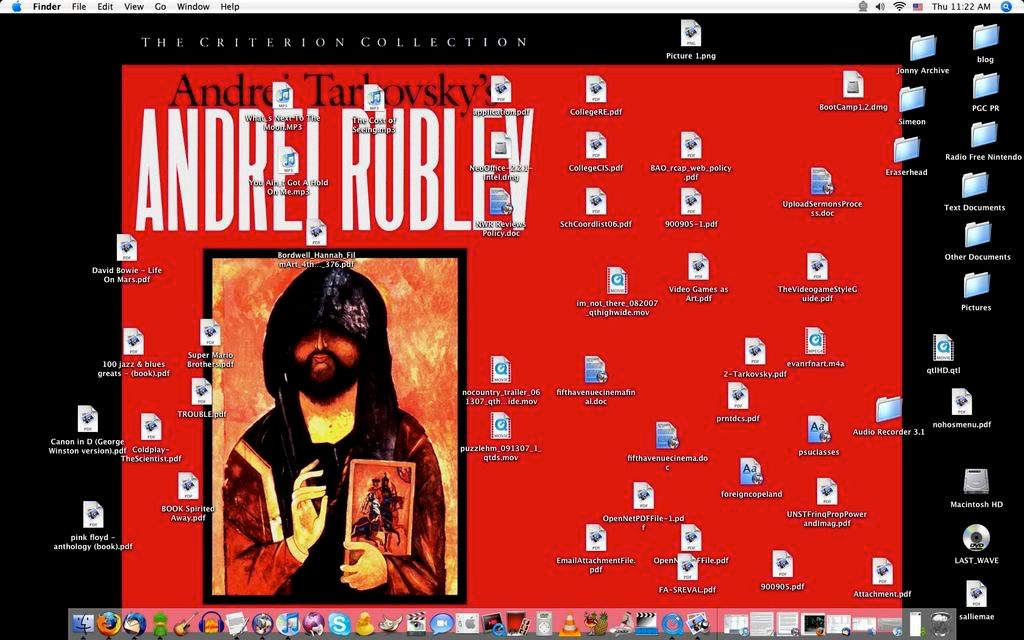
Task: Open the Trash in the Dock
Action: (941, 624)
